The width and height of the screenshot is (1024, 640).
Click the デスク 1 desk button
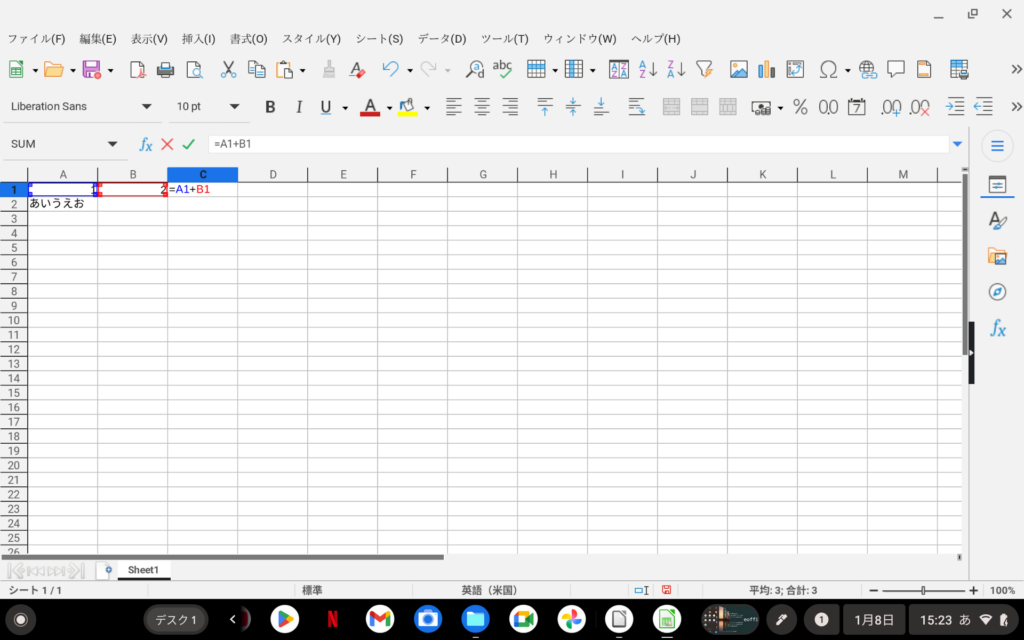pos(179,620)
